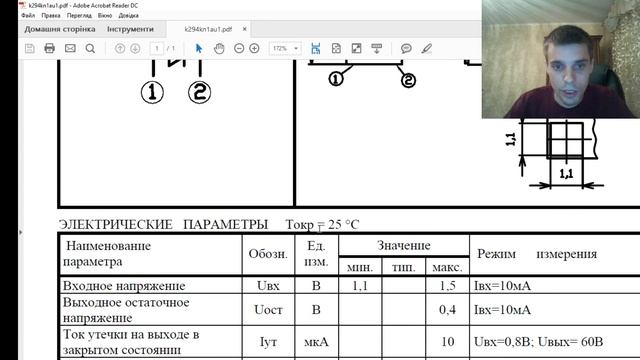Click the fit width scrolling icon
Viewport: 640px width, 360px height.
click(316, 49)
